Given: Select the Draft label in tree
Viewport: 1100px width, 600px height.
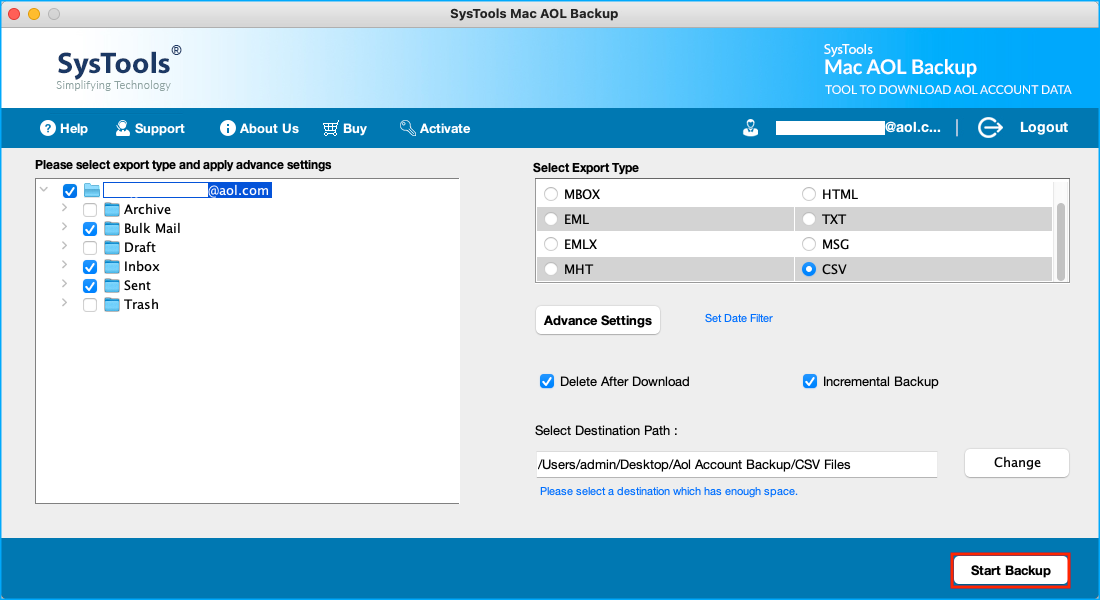Looking at the screenshot, I should click(x=140, y=248).
